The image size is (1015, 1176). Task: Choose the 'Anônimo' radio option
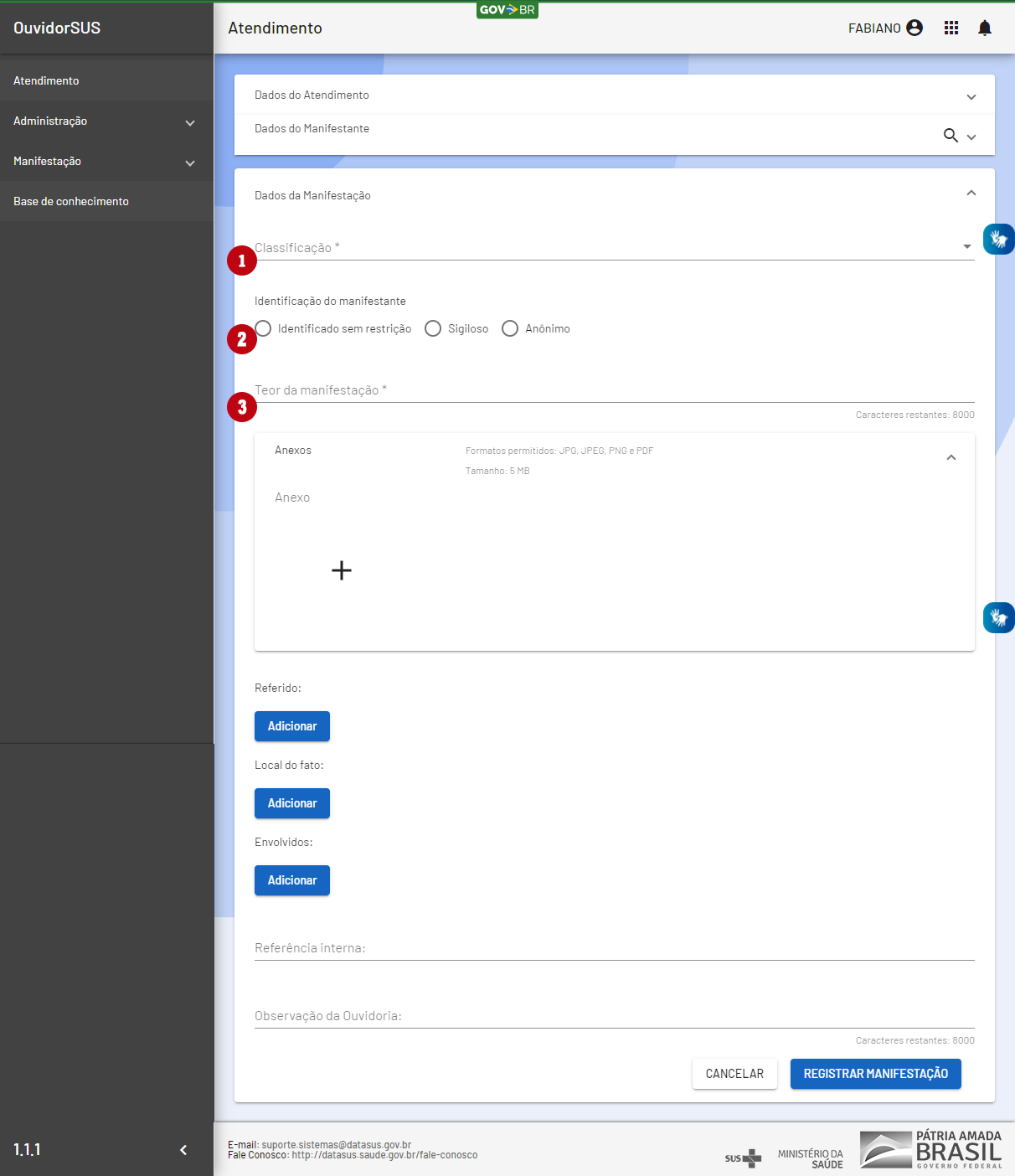coord(510,328)
